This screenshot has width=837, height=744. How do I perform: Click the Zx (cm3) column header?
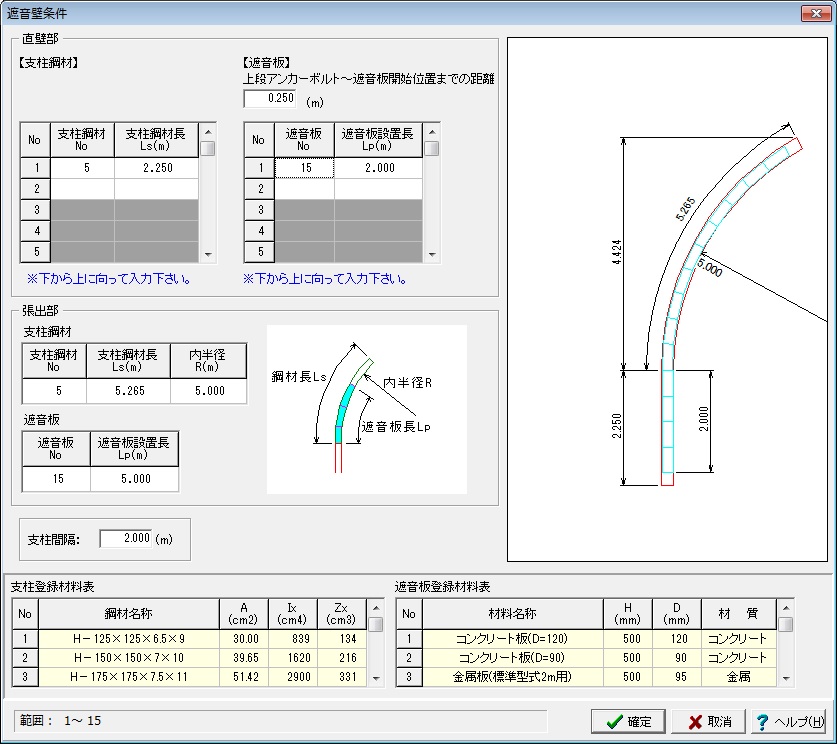coord(342,614)
